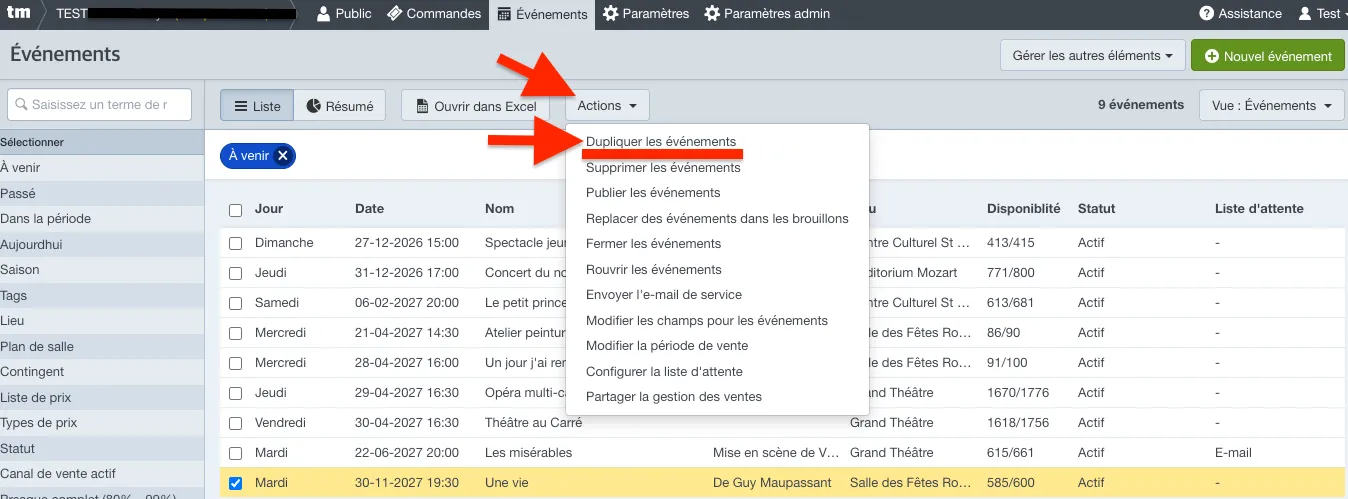This screenshot has height=499, width=1348.
Task: Uncheck the Mardi 30-11-2027 Une vie checkbox
Action: click(235, 483)
